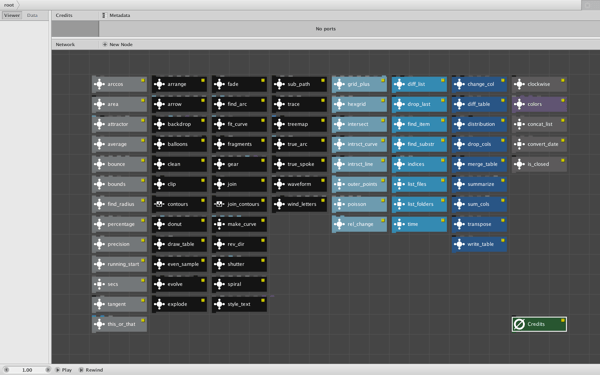Step frame backward arrow
Image resolution: width=600 pixels, height=375 pixels.
pyautogui.click(x=7, y=370)
